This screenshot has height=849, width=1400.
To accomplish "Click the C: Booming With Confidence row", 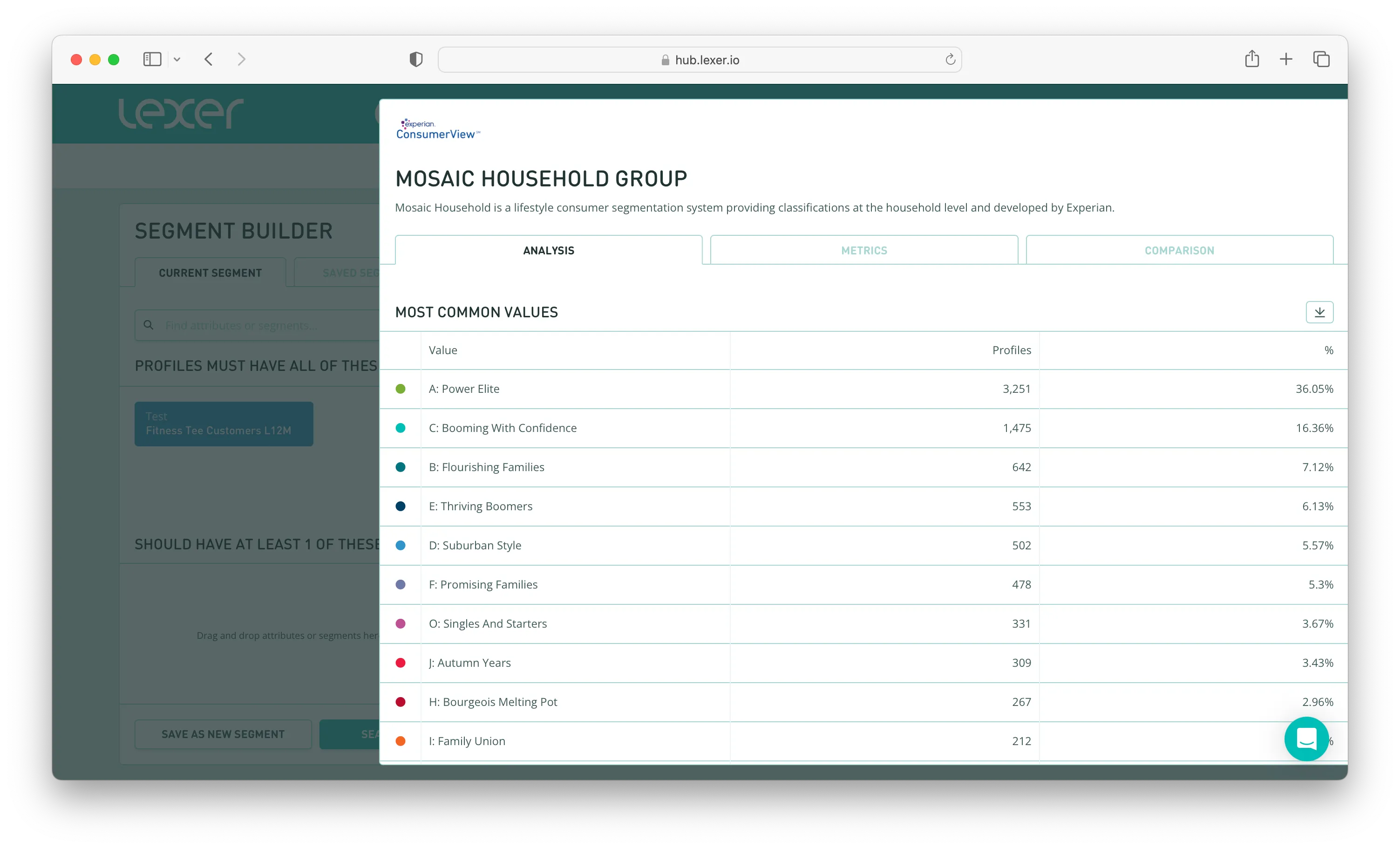I will tap(502, 428).
